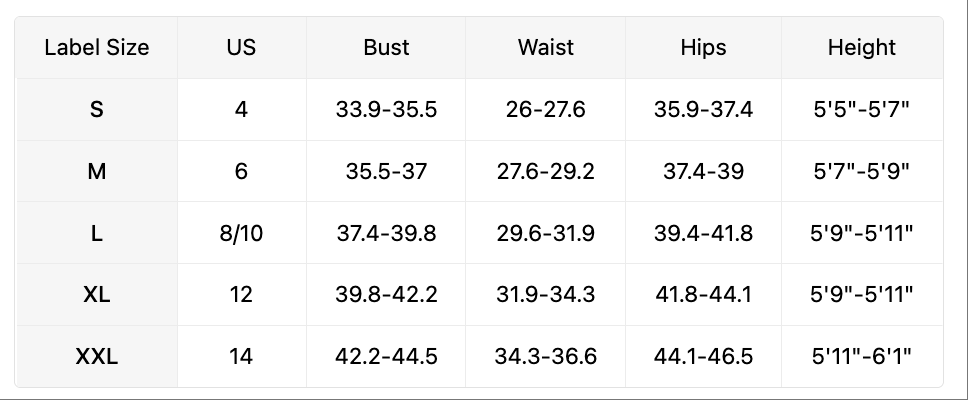Click waist measurement 27.6-29.2
This screenshot has height=400, width=968.
point(545,171)
